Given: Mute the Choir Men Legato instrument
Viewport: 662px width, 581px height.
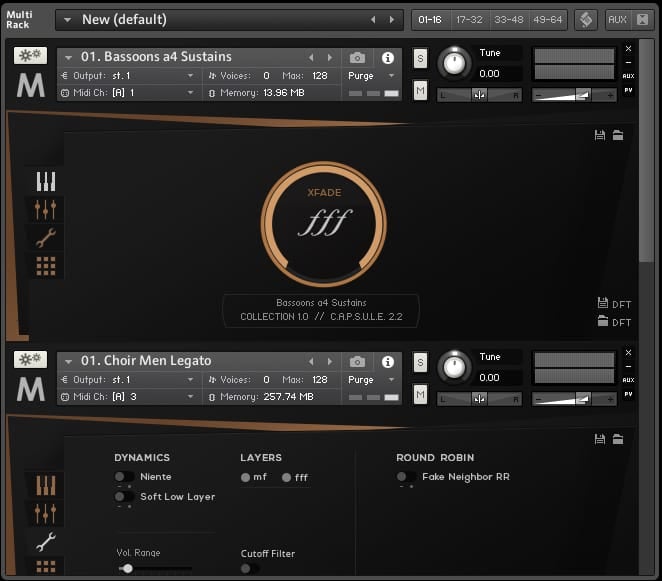Looking at the screenshot, I should tap(420, 395).
